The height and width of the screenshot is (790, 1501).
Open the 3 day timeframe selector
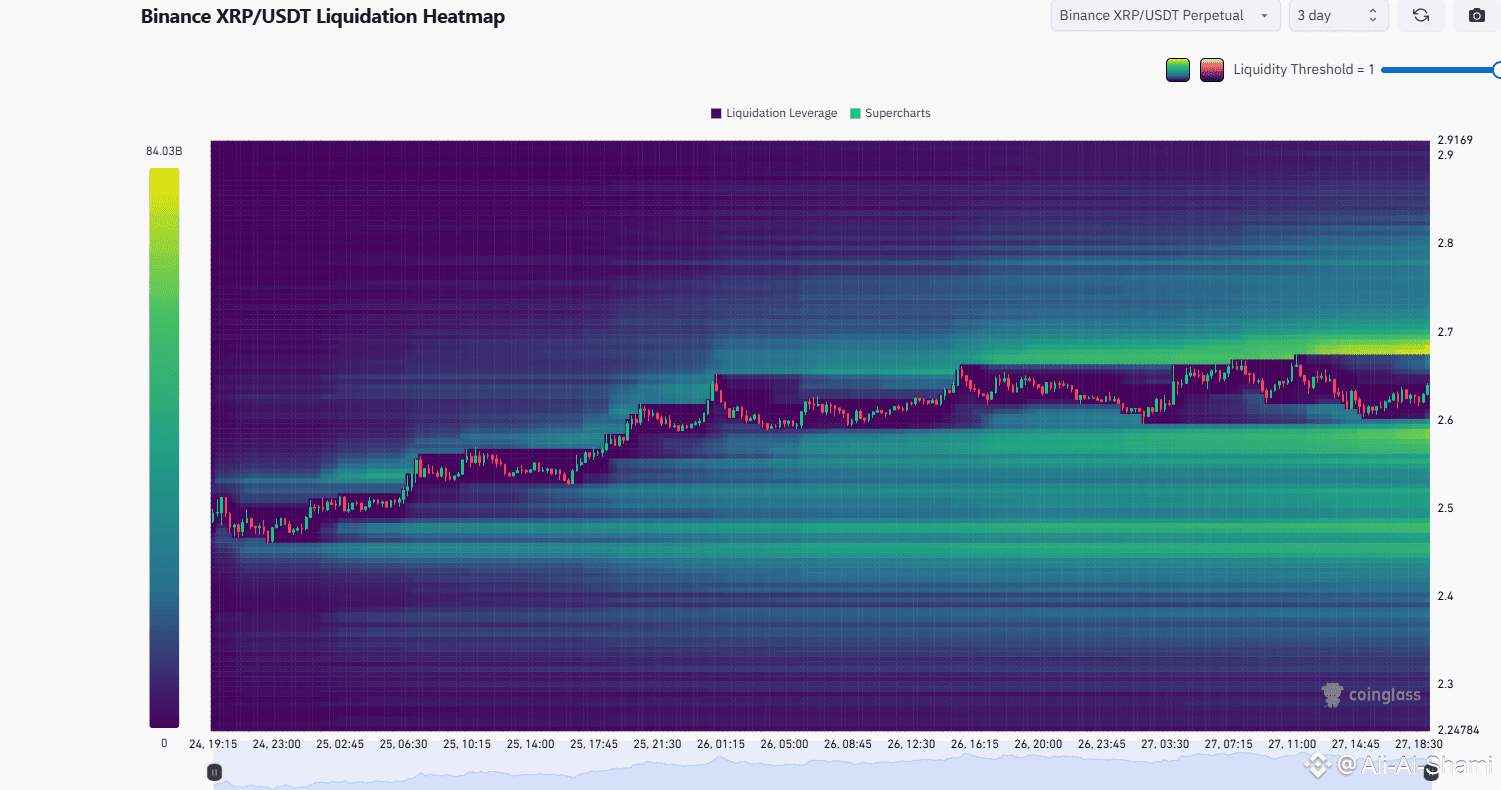[1338, 16]
